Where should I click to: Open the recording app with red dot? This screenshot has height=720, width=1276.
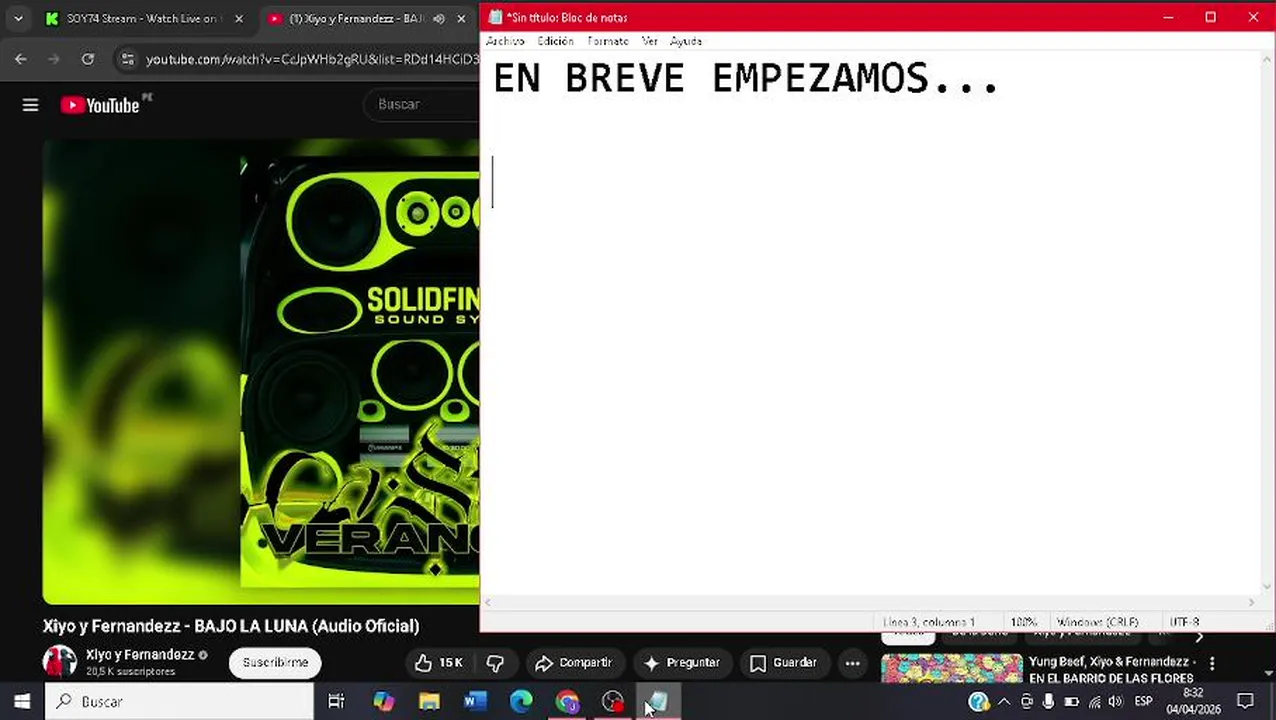click(x=613, y=701)
